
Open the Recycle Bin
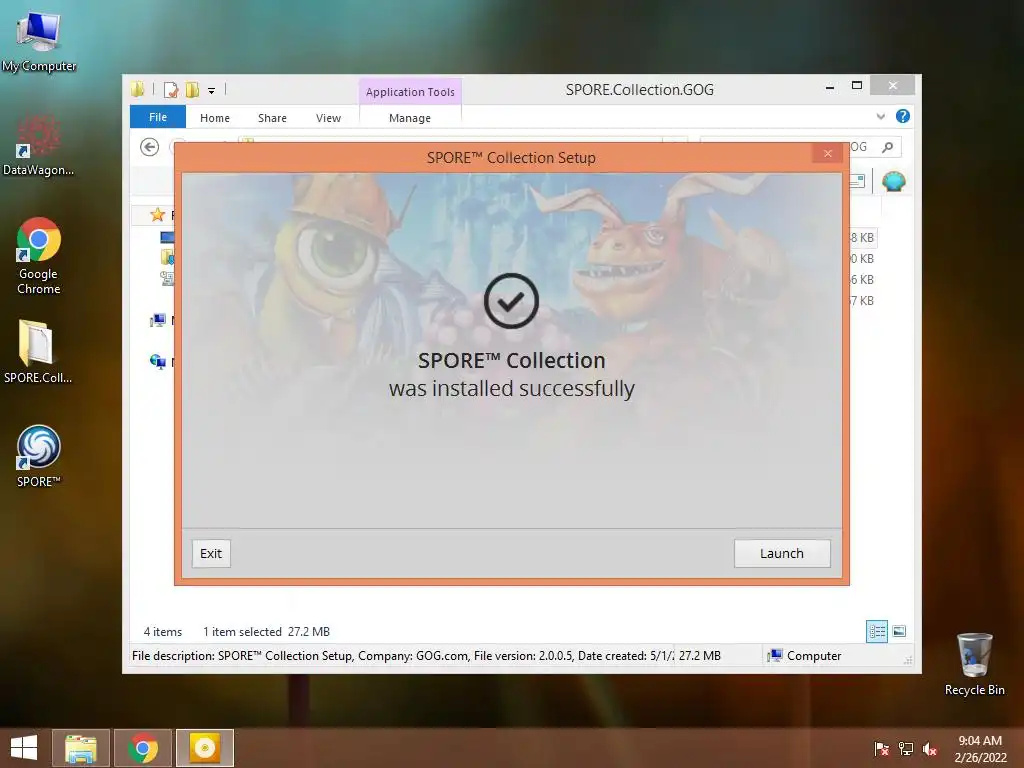click(974, 664)
